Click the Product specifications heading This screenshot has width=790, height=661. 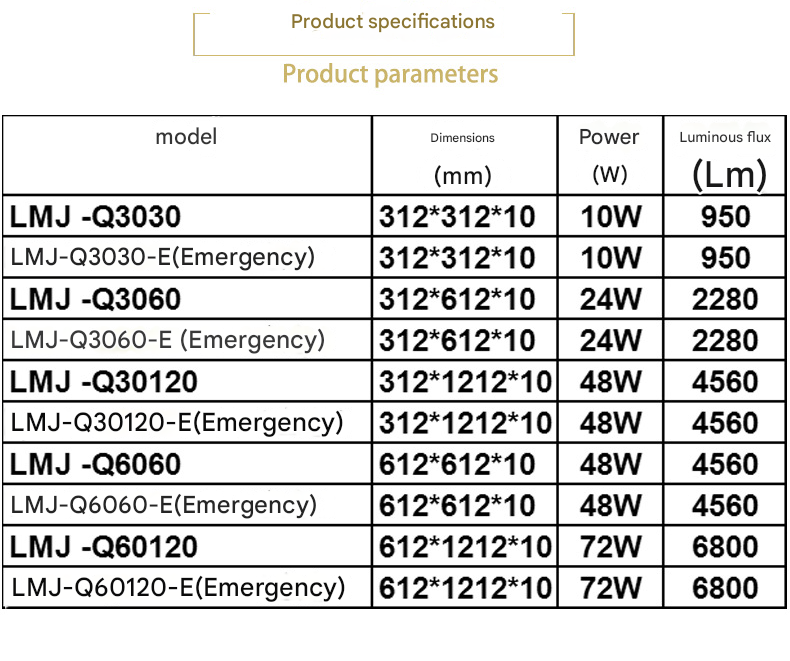click(392, 22)
